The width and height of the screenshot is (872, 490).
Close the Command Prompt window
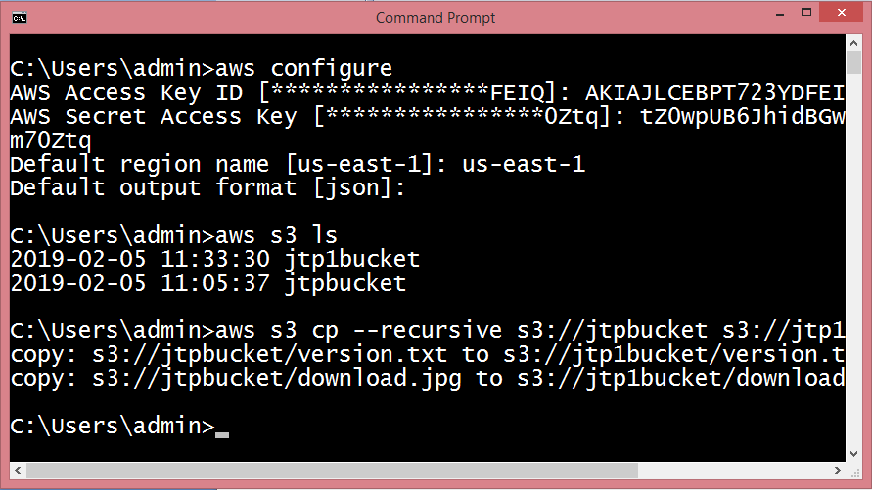[x=841, y=12]
